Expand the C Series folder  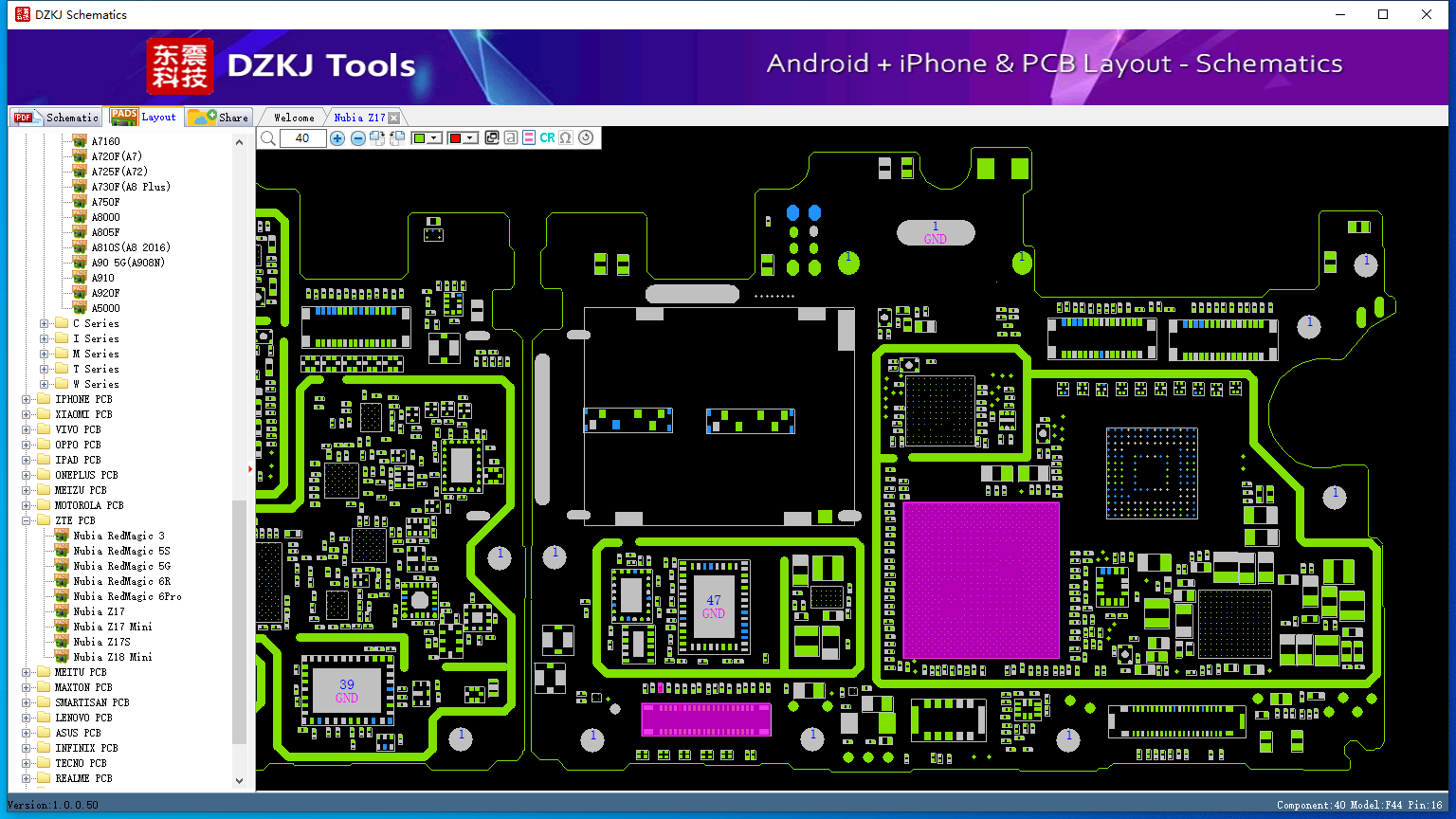pyautogui.click(x=44, y=323)
